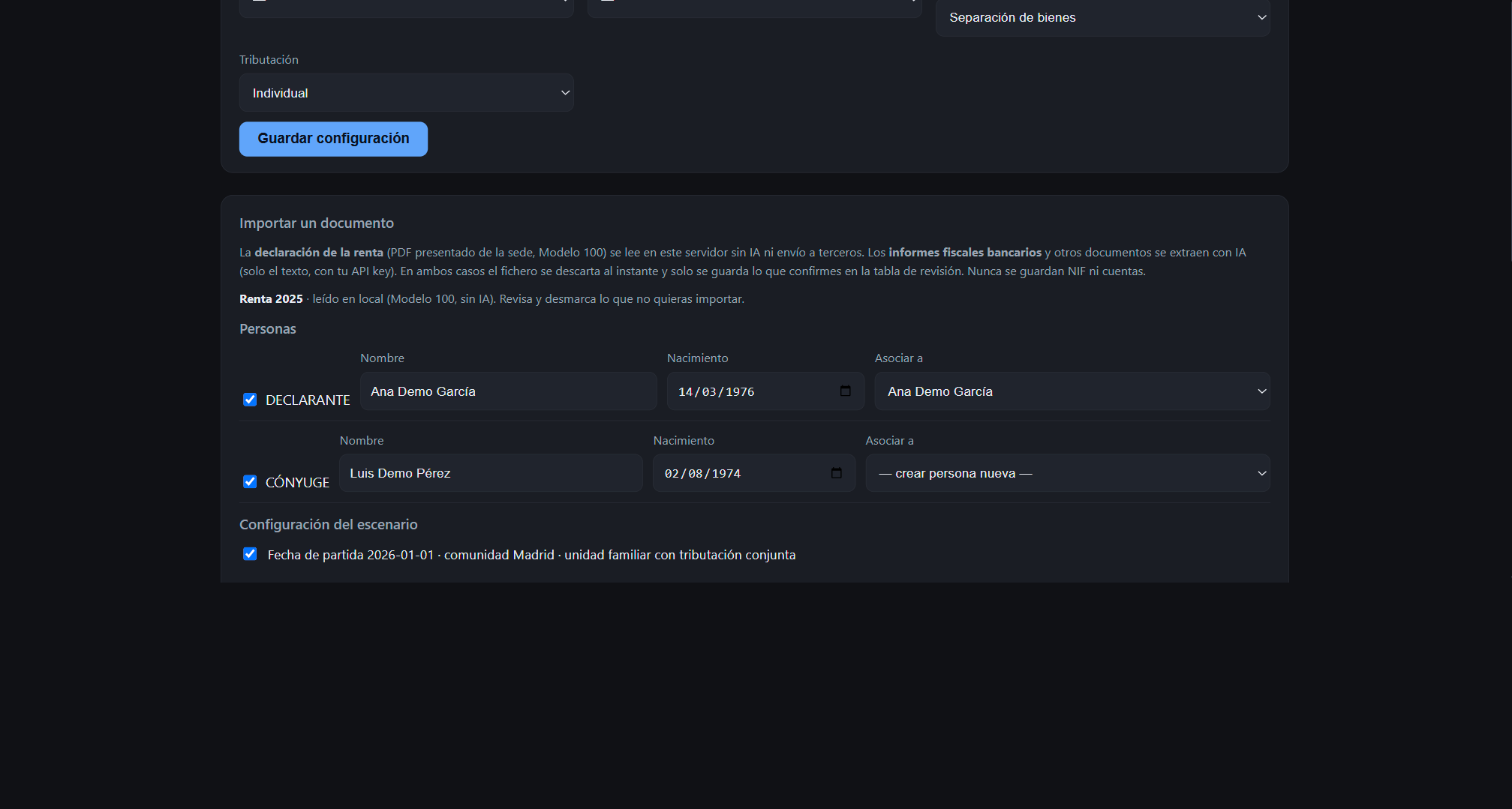Screen dimensions: 1512x809
Task: Click the 'Renta 2025' bold text
Action: [271, 299]
